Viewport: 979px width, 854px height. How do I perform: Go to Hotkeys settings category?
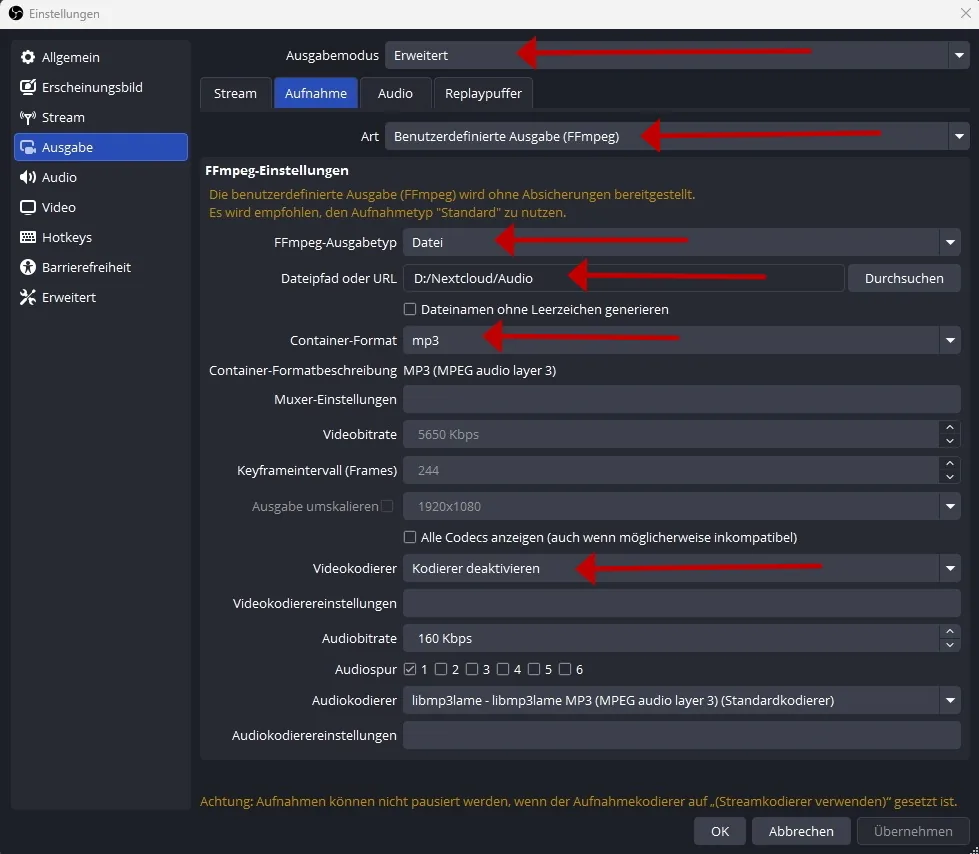[101, 237]
